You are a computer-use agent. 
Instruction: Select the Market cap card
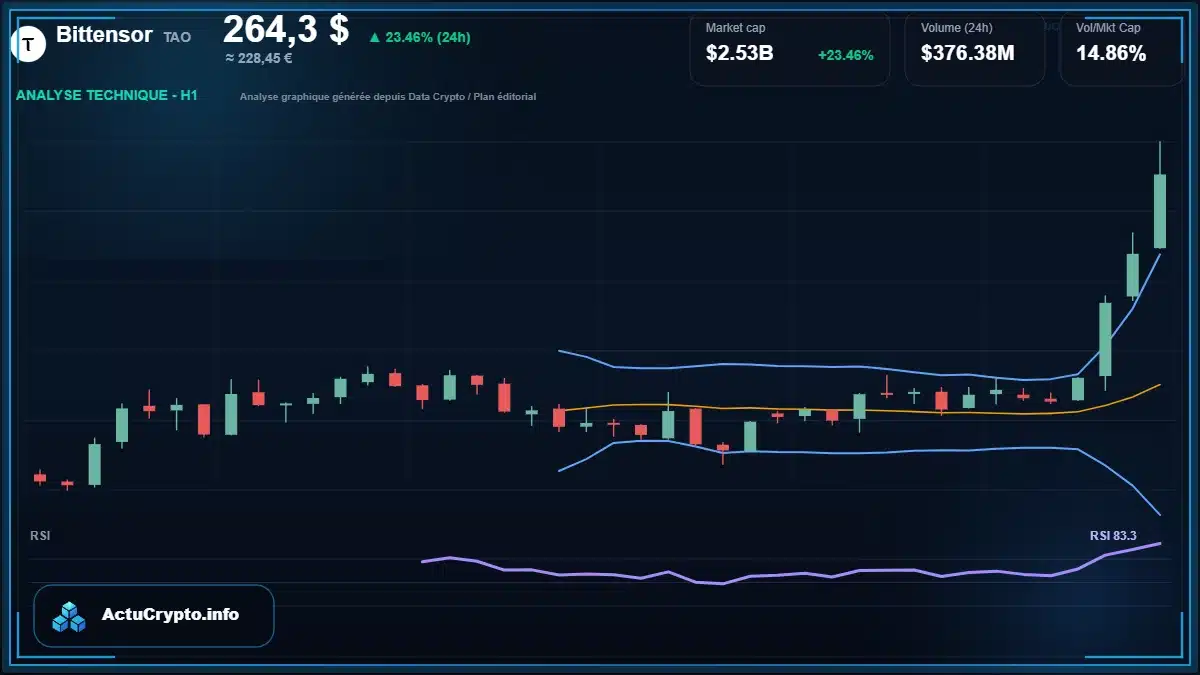coord(789,48)
